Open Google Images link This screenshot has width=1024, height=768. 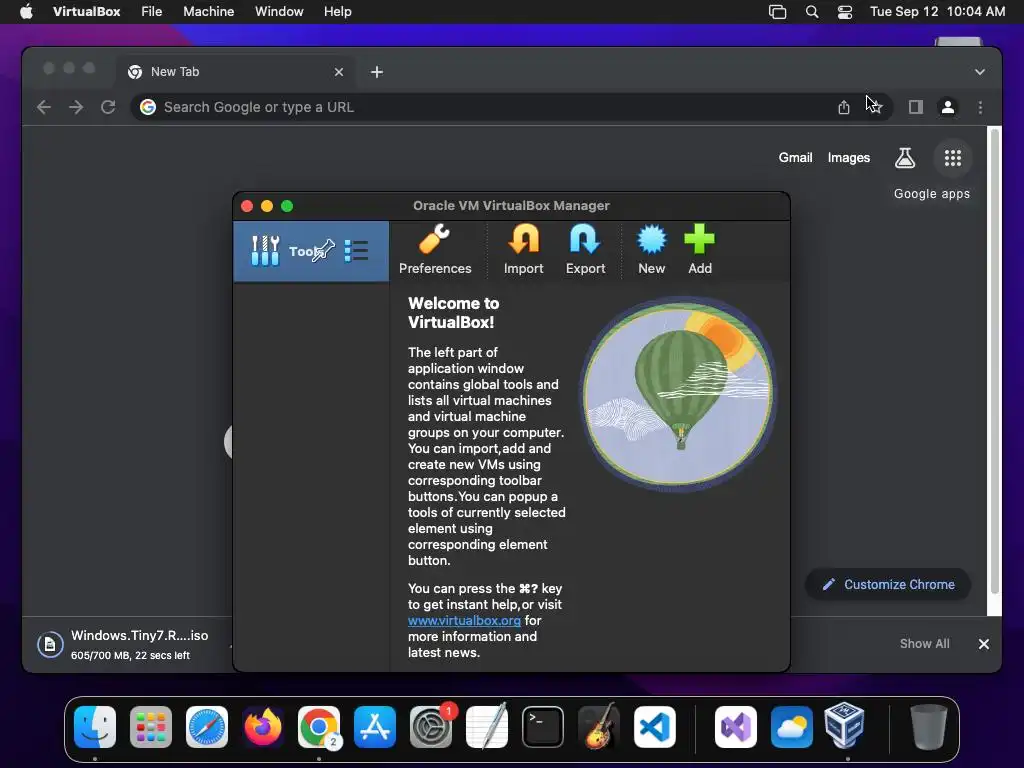848,157
